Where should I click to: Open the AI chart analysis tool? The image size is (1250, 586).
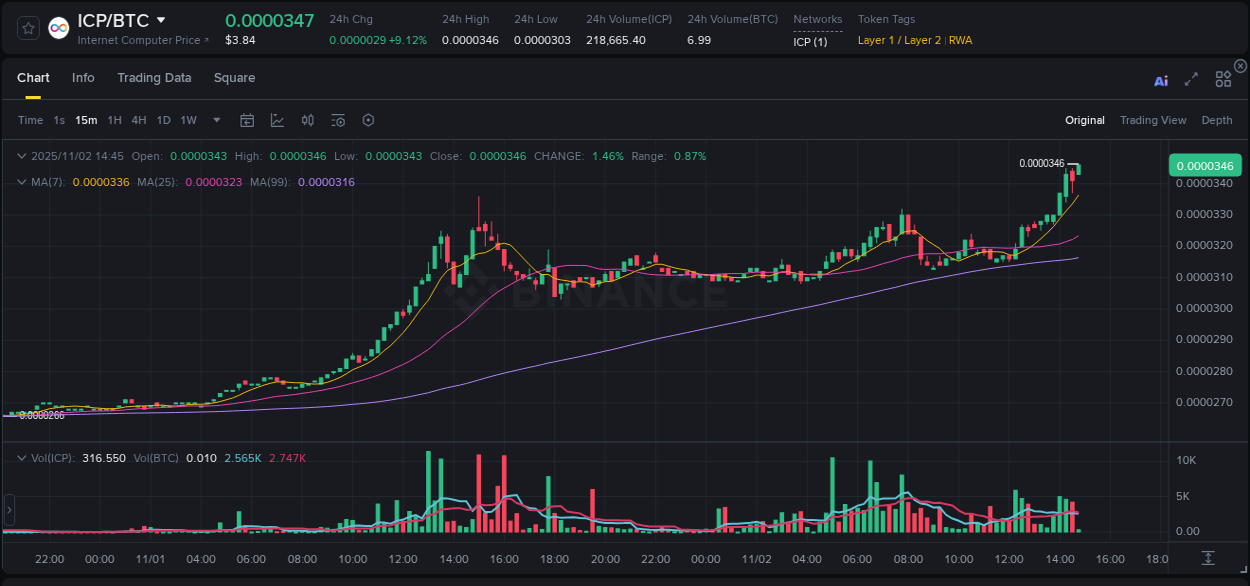pyautogui.click(x=1160, y=81)
